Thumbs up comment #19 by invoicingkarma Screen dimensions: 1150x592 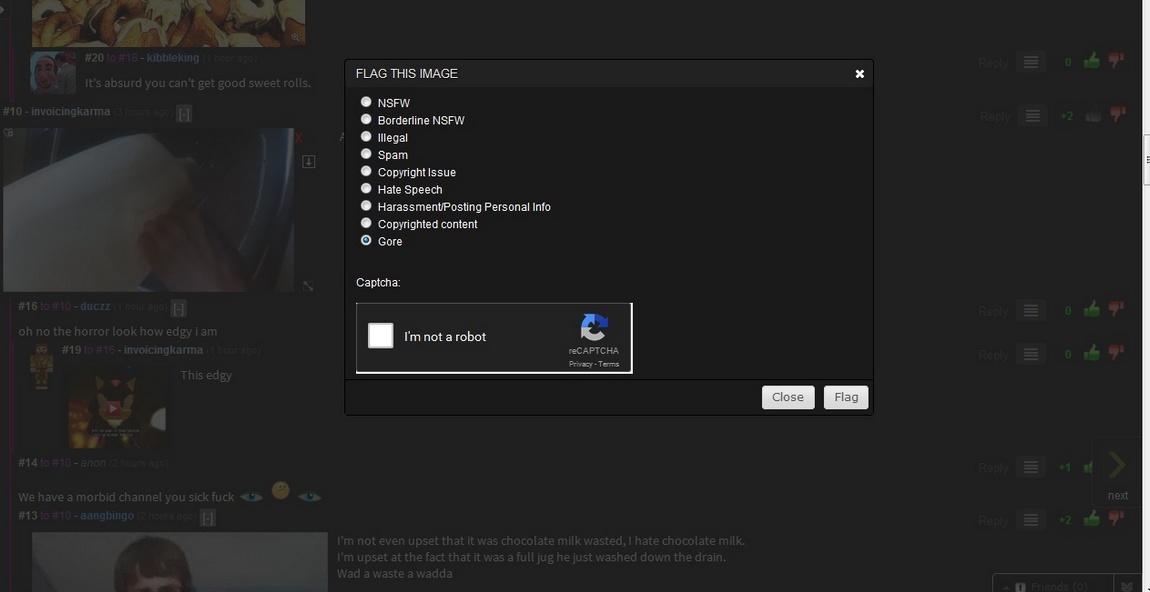pyautogui.click(x=1091, y=353)
